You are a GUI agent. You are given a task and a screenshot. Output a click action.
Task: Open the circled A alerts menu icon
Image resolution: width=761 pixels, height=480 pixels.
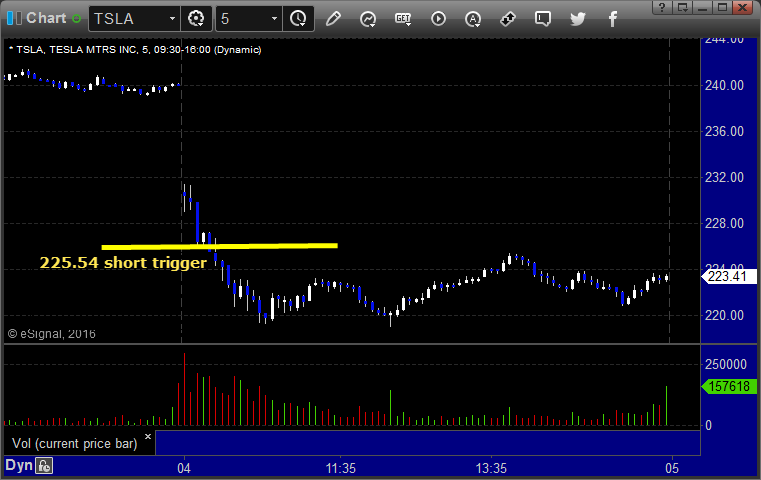[473, 19]
